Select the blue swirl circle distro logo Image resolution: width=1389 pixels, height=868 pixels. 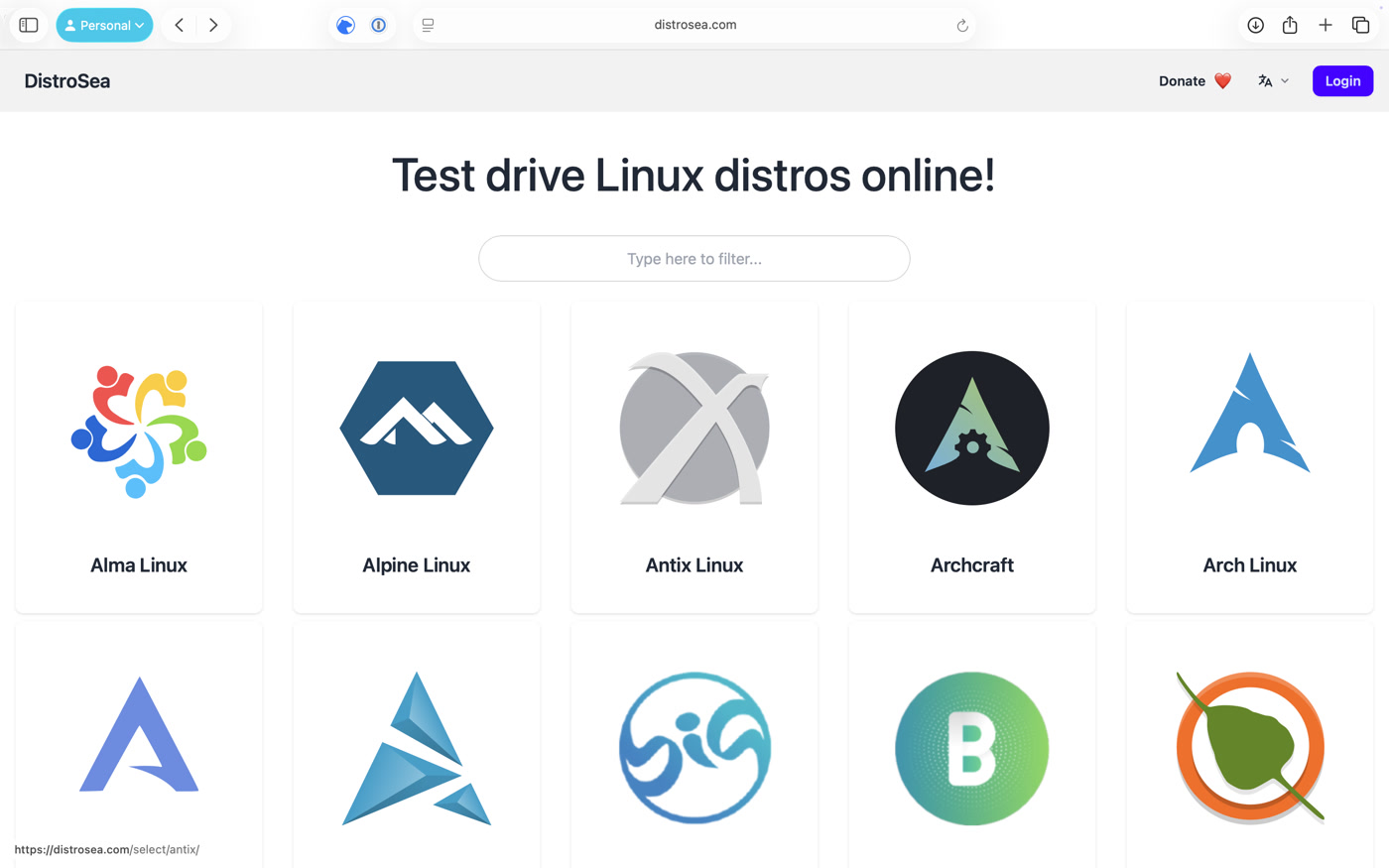[x=694, y=748]
